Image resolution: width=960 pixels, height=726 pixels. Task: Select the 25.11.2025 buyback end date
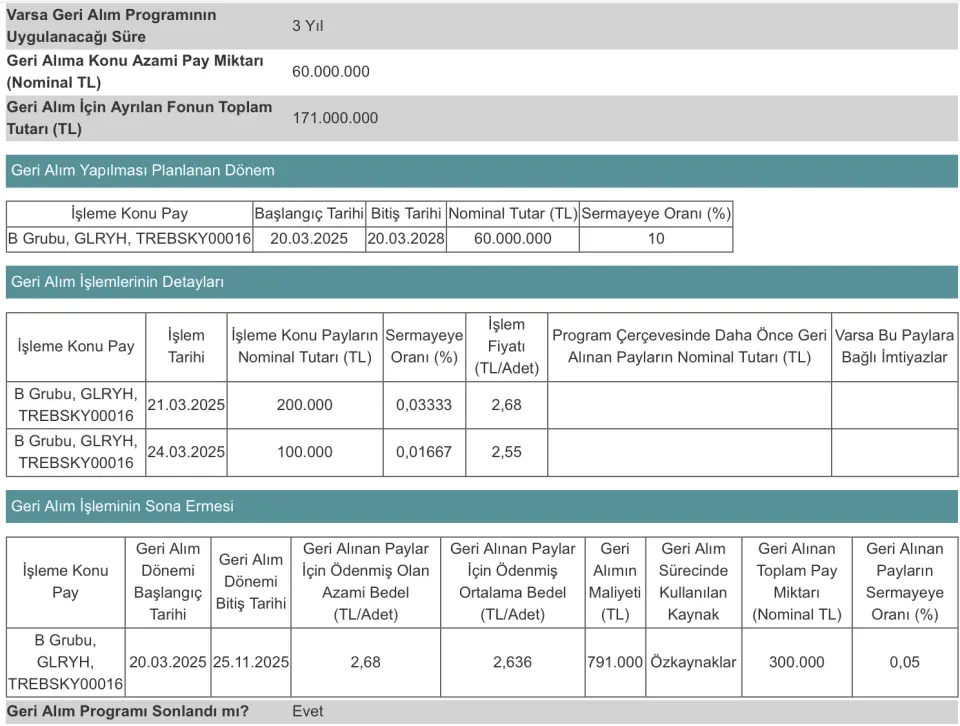click(x=250, y=662)
